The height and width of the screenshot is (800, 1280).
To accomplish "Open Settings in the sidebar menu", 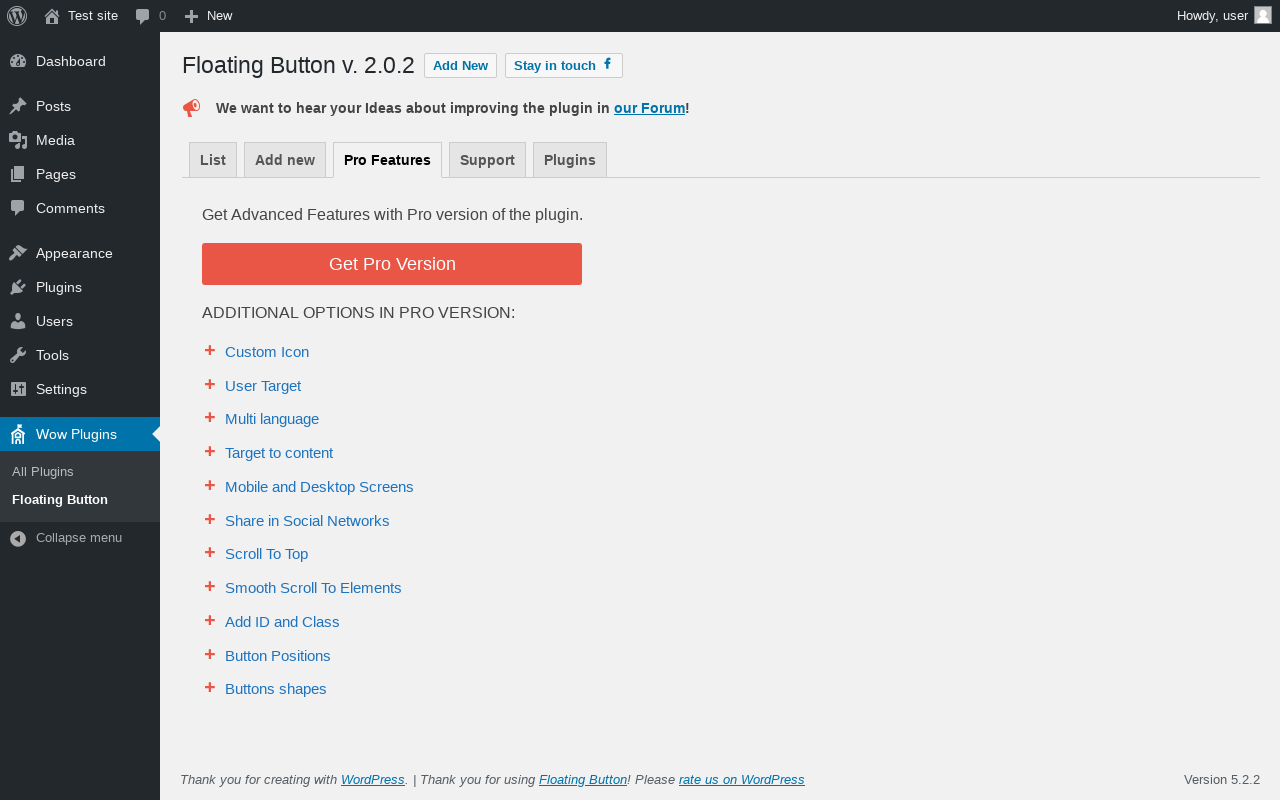I will click(x=61, y=389).
